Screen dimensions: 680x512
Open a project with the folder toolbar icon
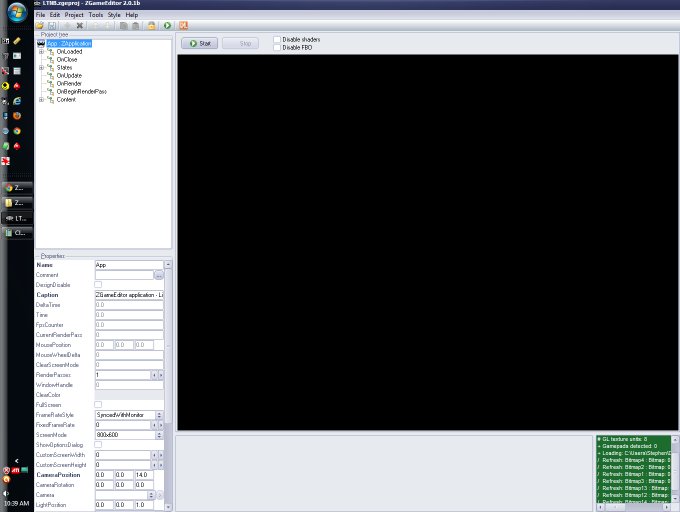click(39, 26)
